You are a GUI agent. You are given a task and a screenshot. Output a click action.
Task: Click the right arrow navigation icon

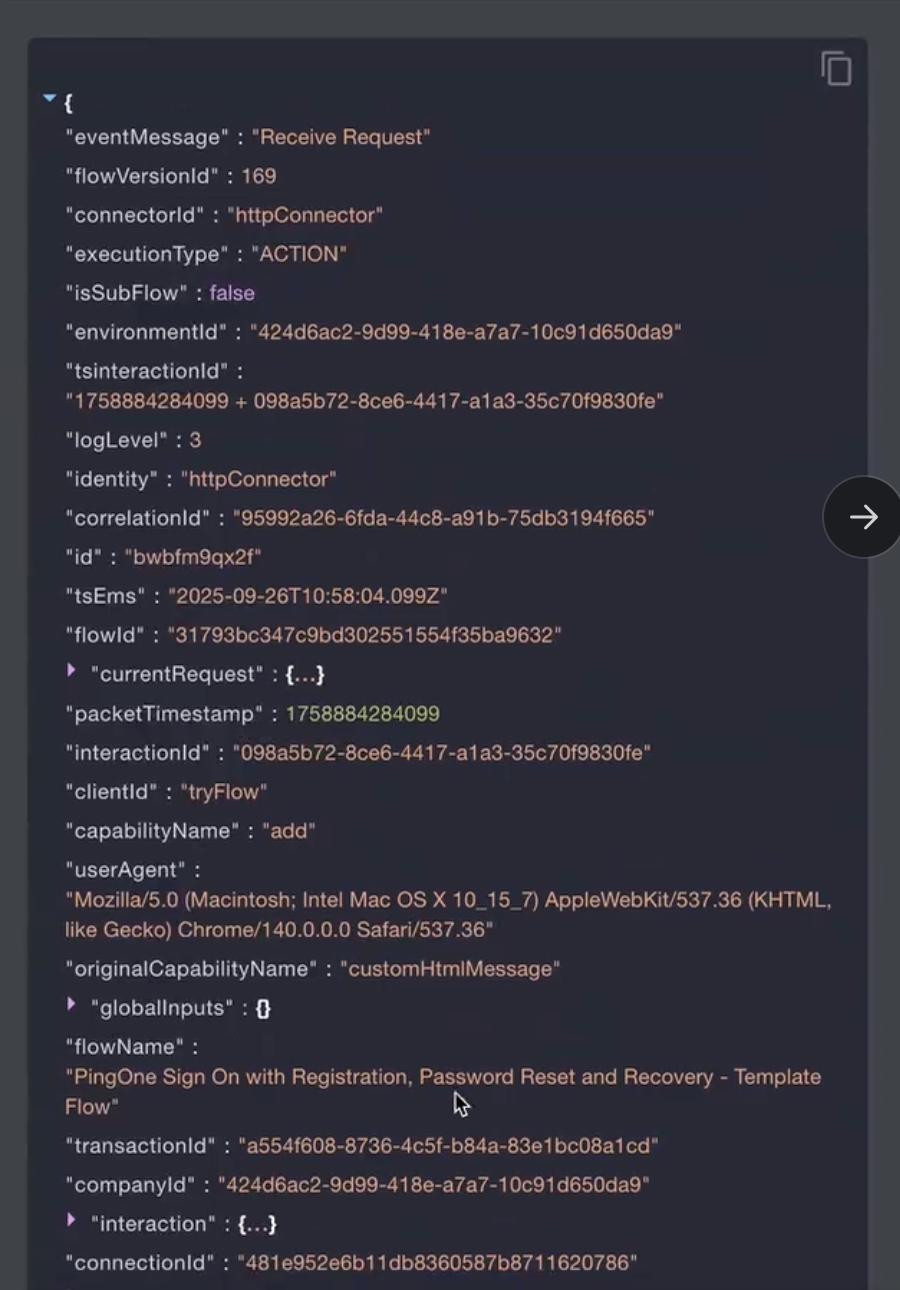pyautogui.click(x=861, y=517)
